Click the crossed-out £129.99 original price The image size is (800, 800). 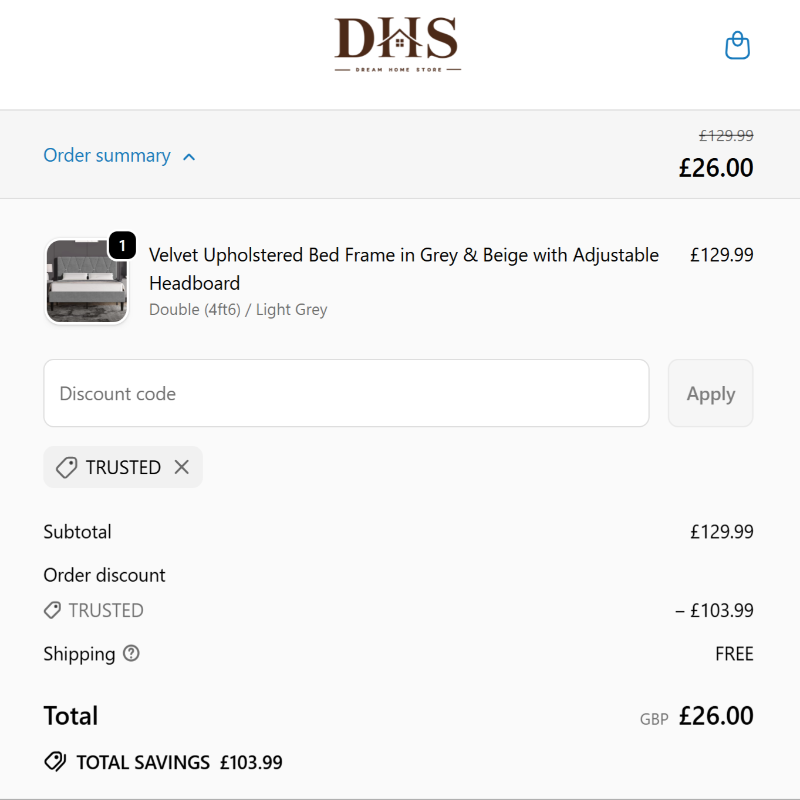pos(726,136)
